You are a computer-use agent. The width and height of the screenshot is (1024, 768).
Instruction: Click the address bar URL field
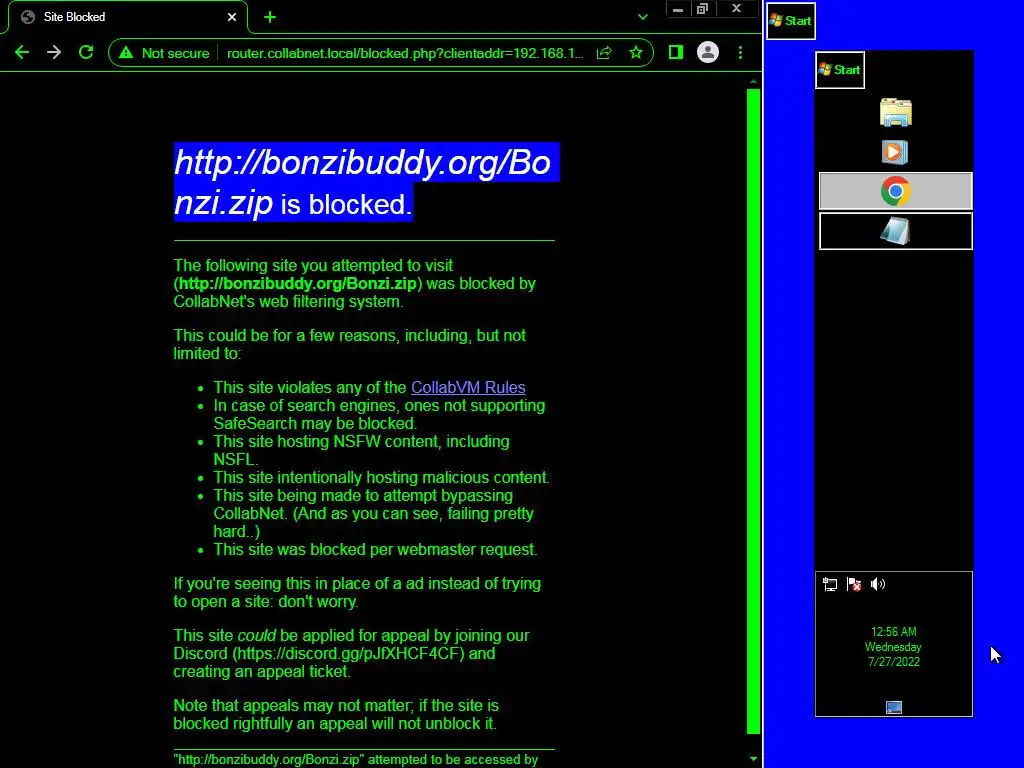click(x=405, y=53)
